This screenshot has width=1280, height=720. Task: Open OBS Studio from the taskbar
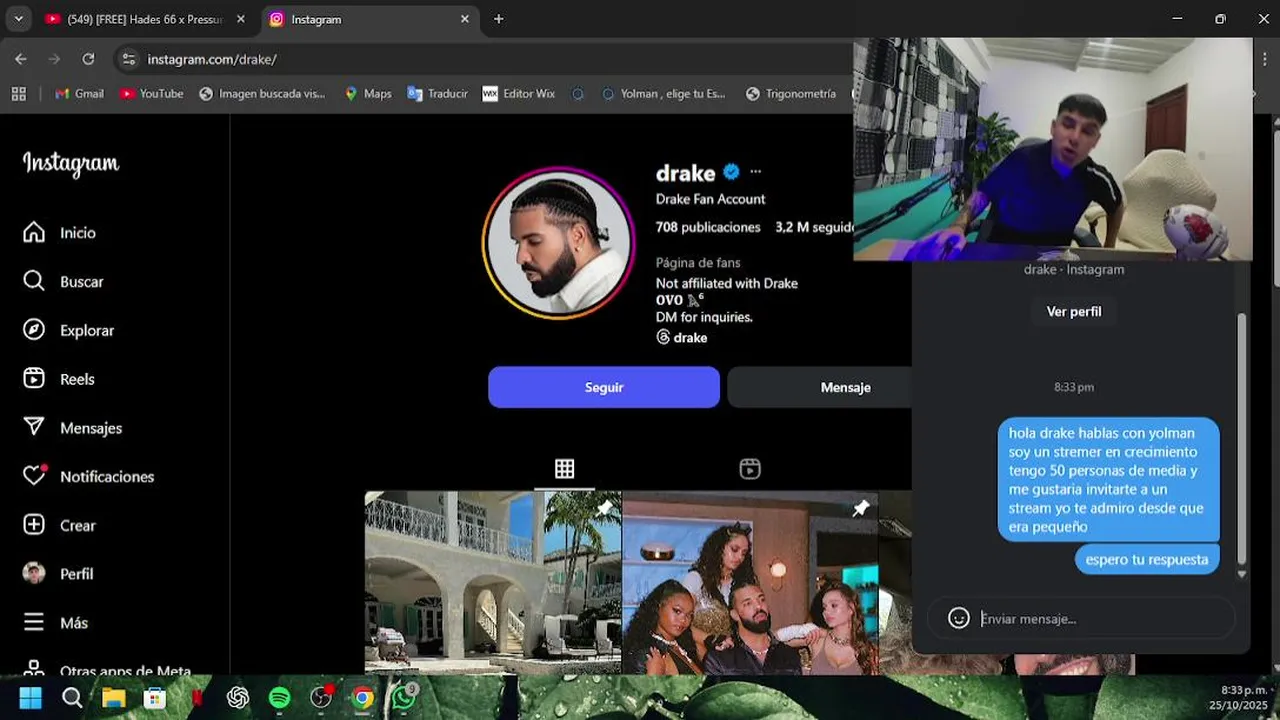pos(321,697)
